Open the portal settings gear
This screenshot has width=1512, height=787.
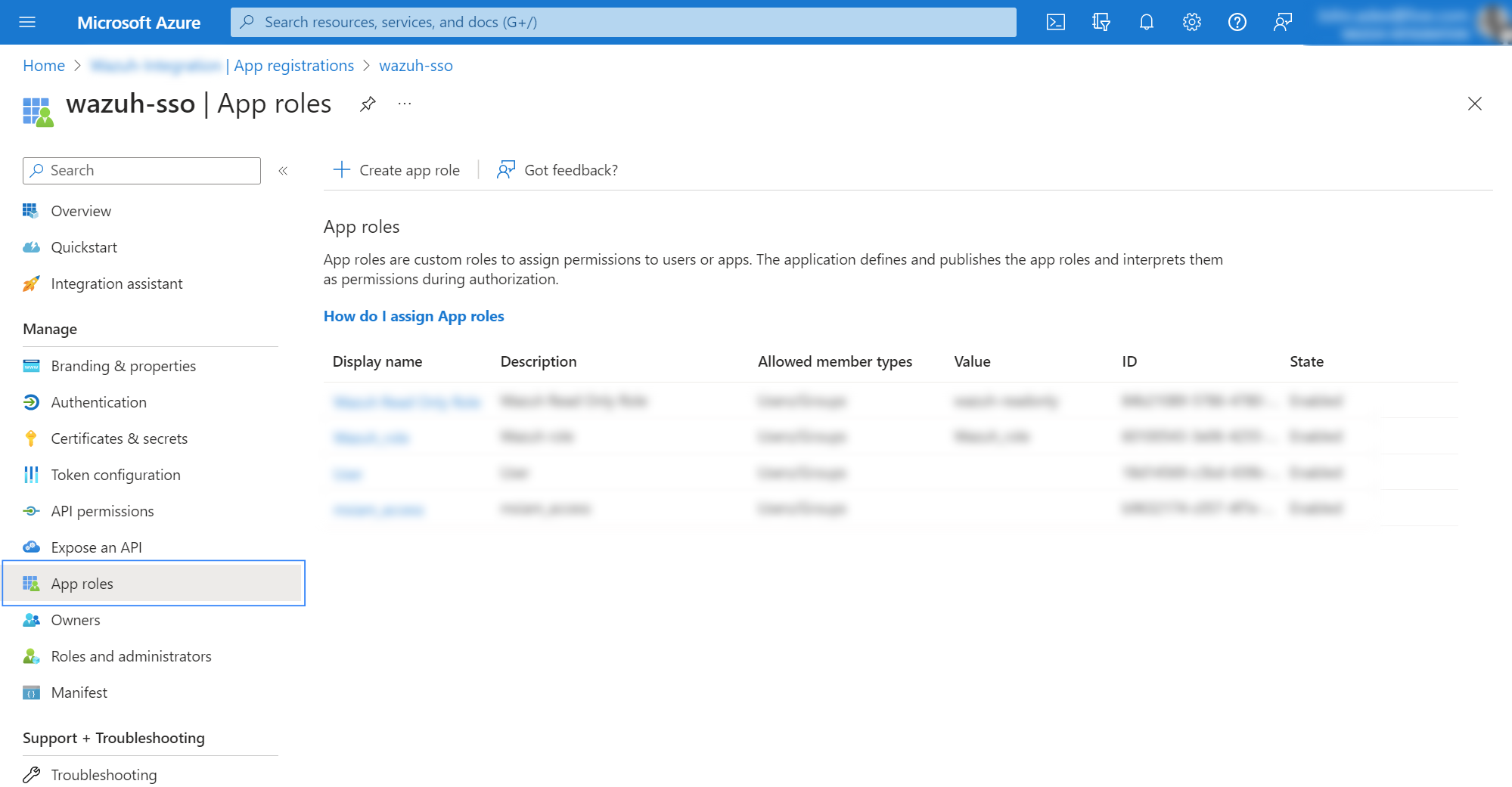click(1191, 22)
